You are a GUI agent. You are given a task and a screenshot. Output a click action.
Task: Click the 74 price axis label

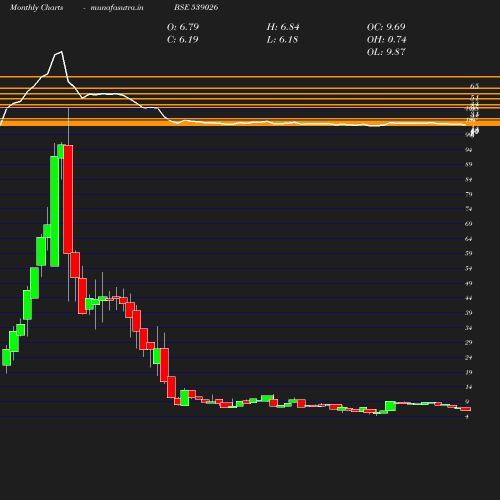coord(469,209)
